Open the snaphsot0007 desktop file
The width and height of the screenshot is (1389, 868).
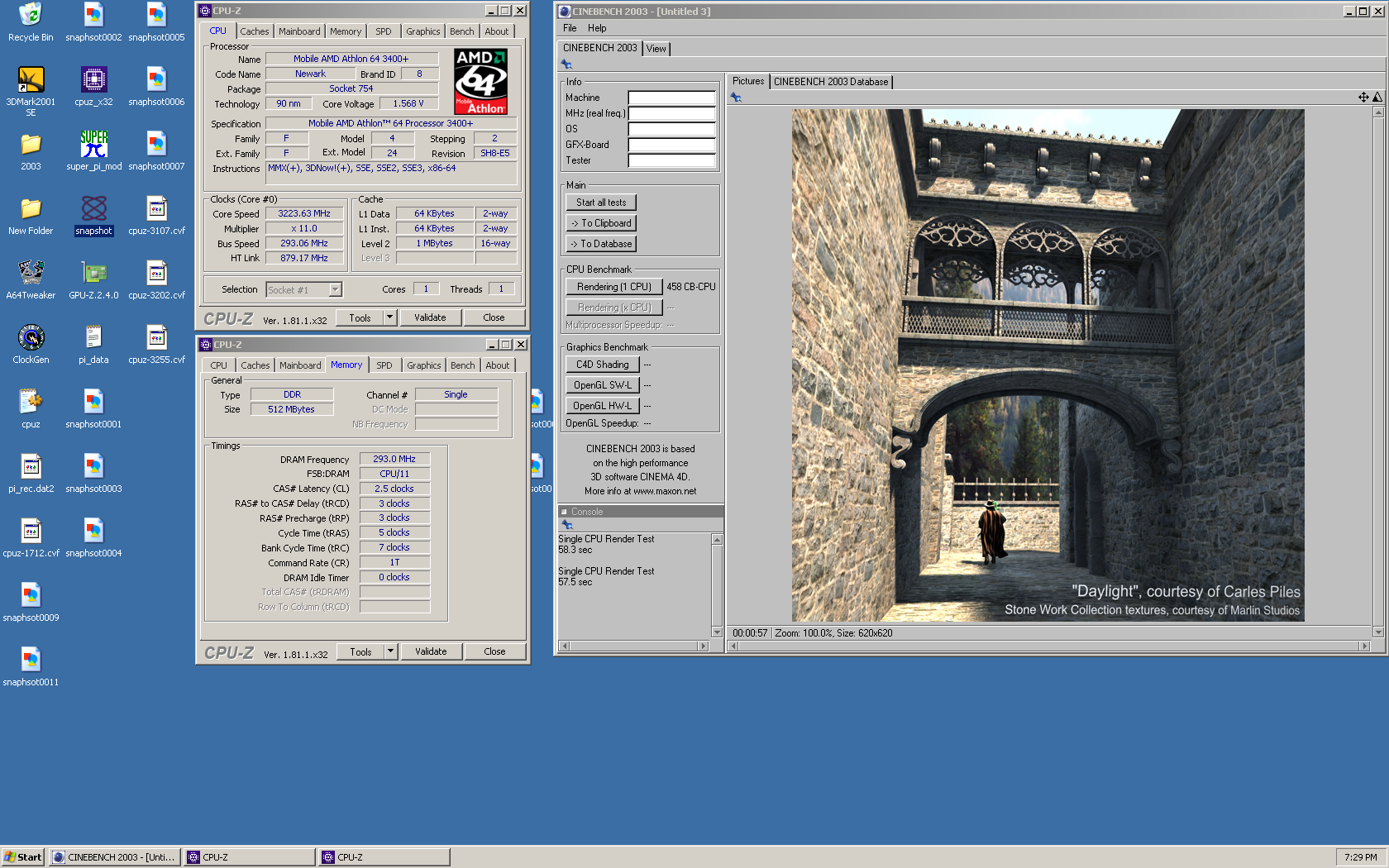pyautogui.click(x=156, y=151)
